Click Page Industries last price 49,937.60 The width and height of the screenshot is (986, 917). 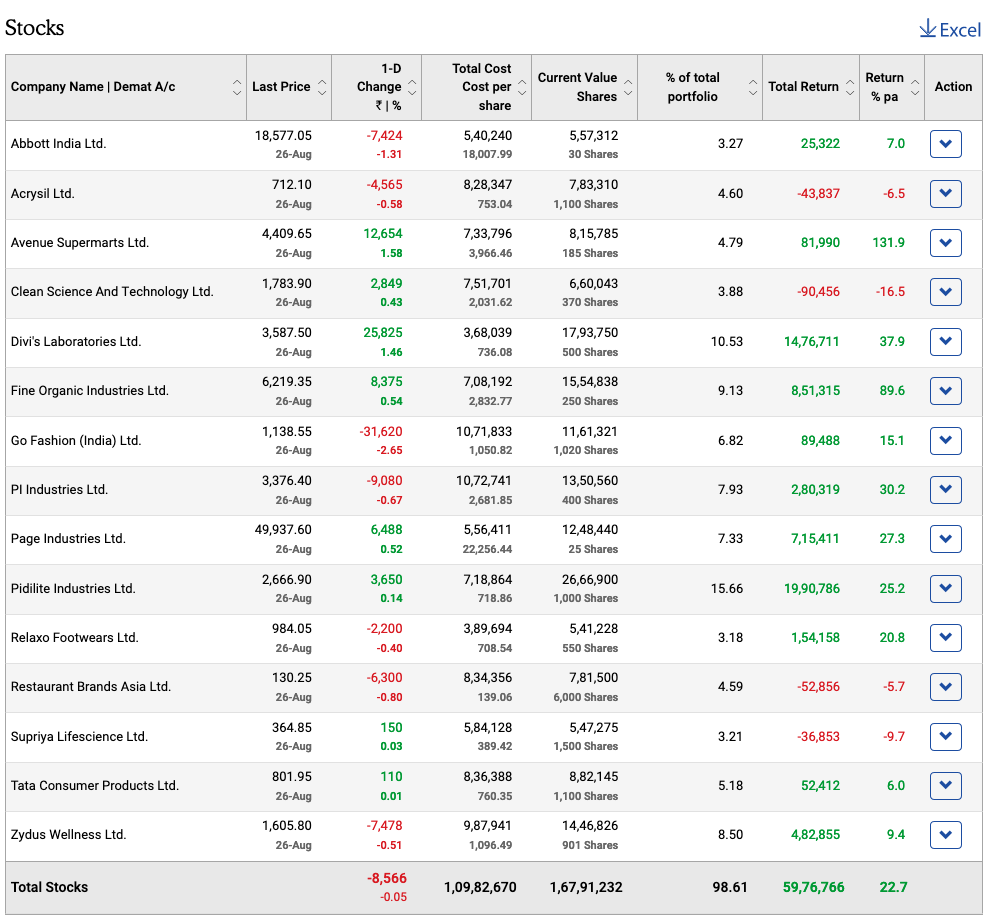(283, 530)
